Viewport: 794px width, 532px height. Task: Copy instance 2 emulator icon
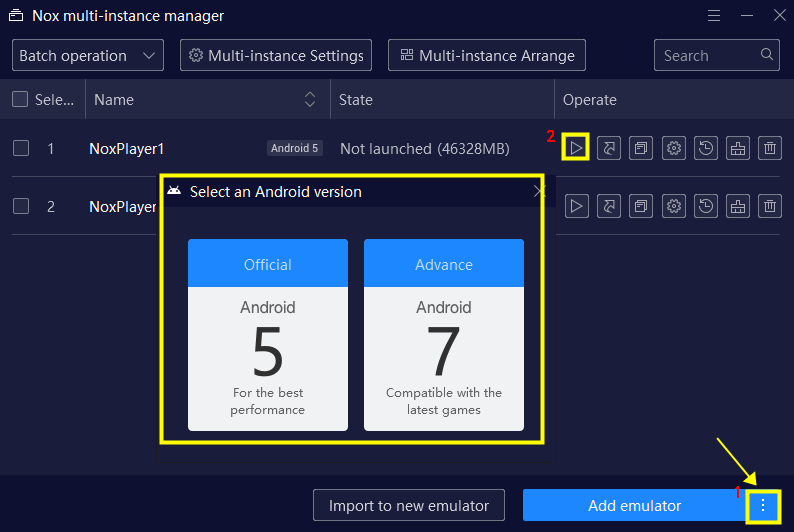(641, 206)
